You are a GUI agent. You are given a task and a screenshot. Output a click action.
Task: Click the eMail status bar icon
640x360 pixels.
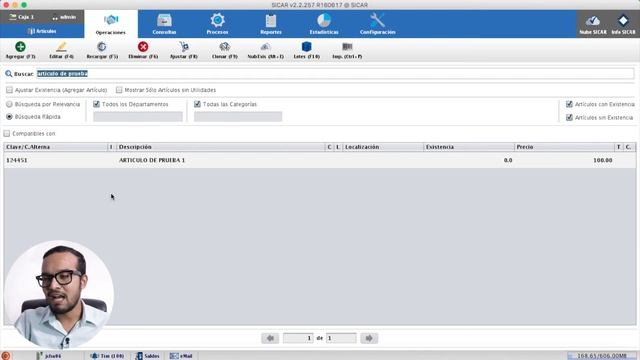click(x=174, y=356)
